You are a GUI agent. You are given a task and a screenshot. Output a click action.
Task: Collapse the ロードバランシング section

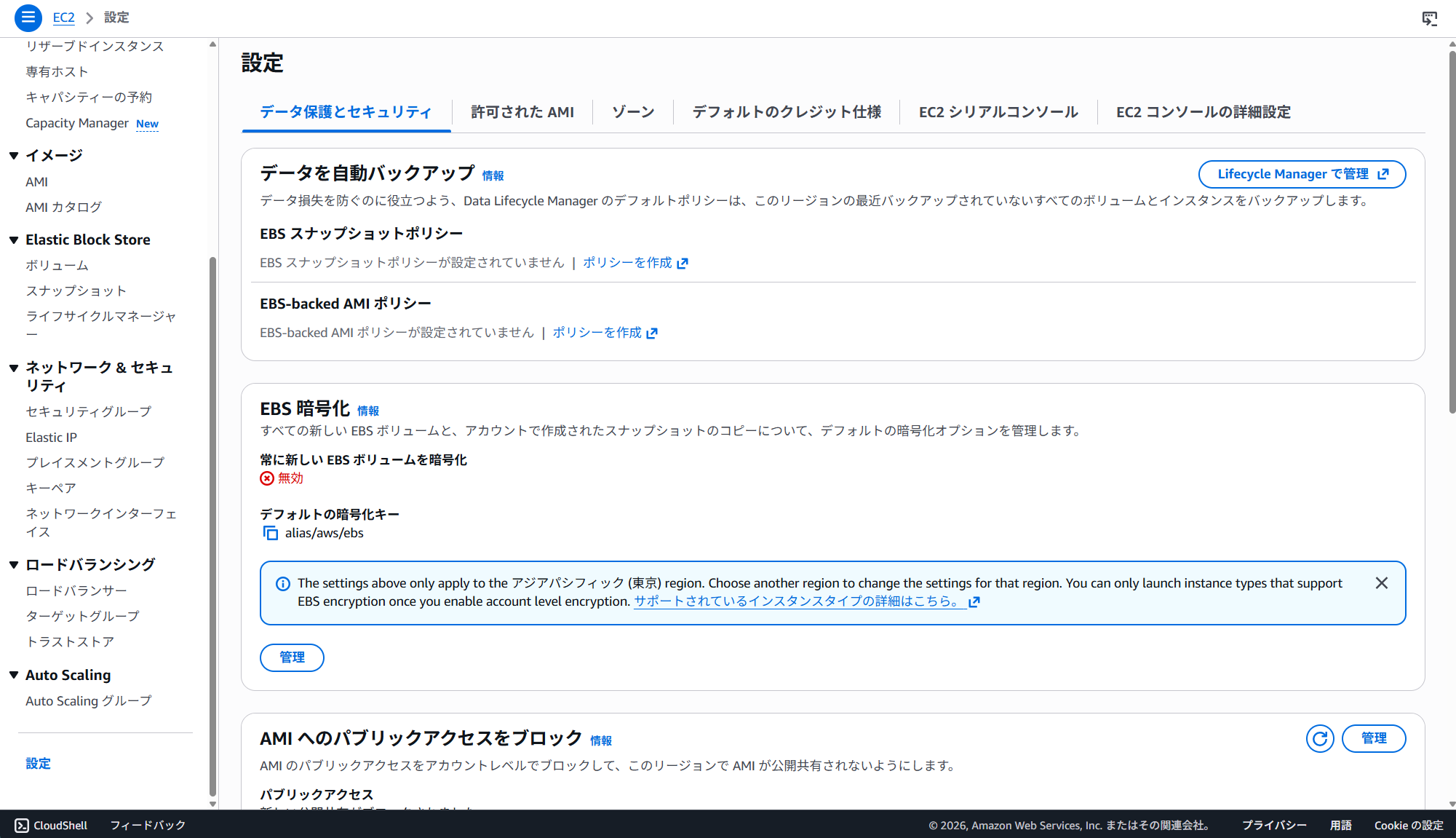[14, 564]
